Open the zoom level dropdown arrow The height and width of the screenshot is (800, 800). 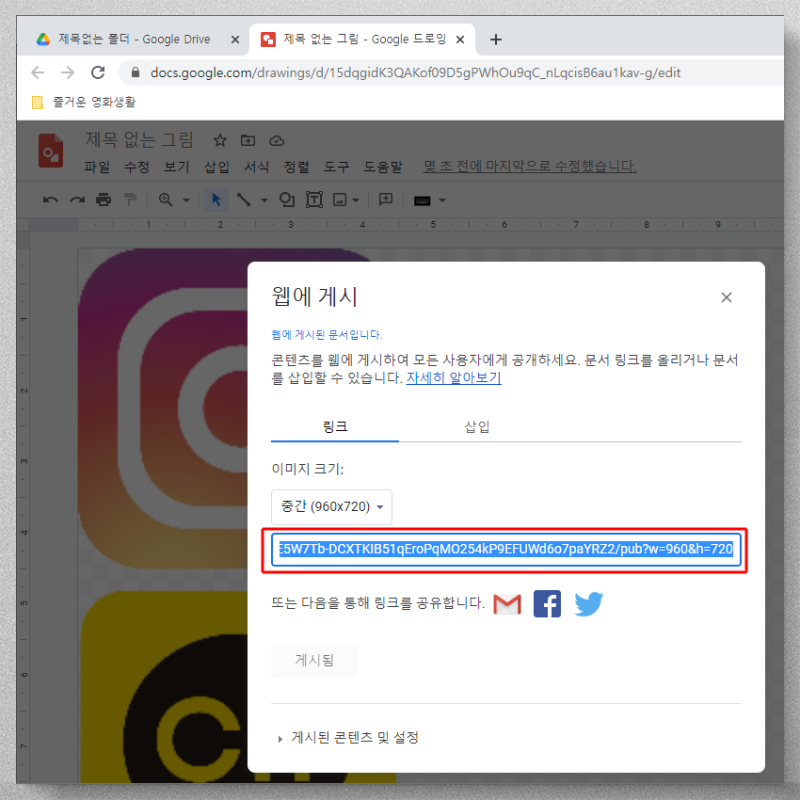pyautogui.click(x=186, y=201)
